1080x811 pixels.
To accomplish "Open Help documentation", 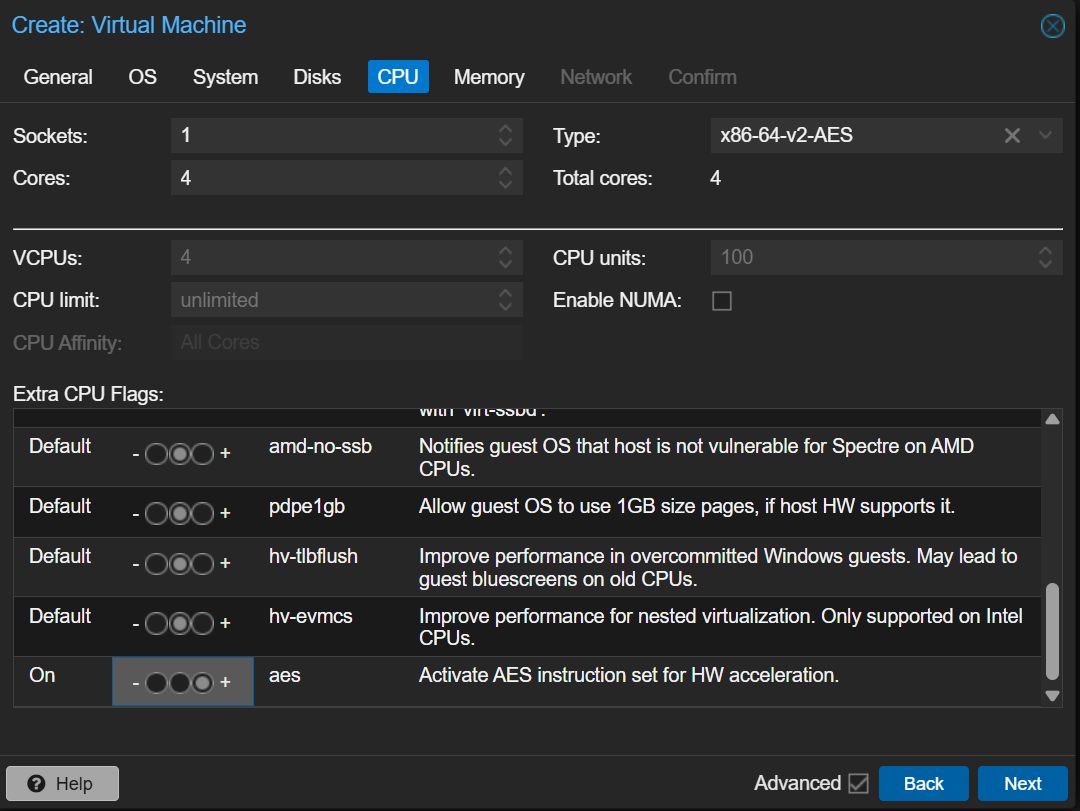I will 62,784.
